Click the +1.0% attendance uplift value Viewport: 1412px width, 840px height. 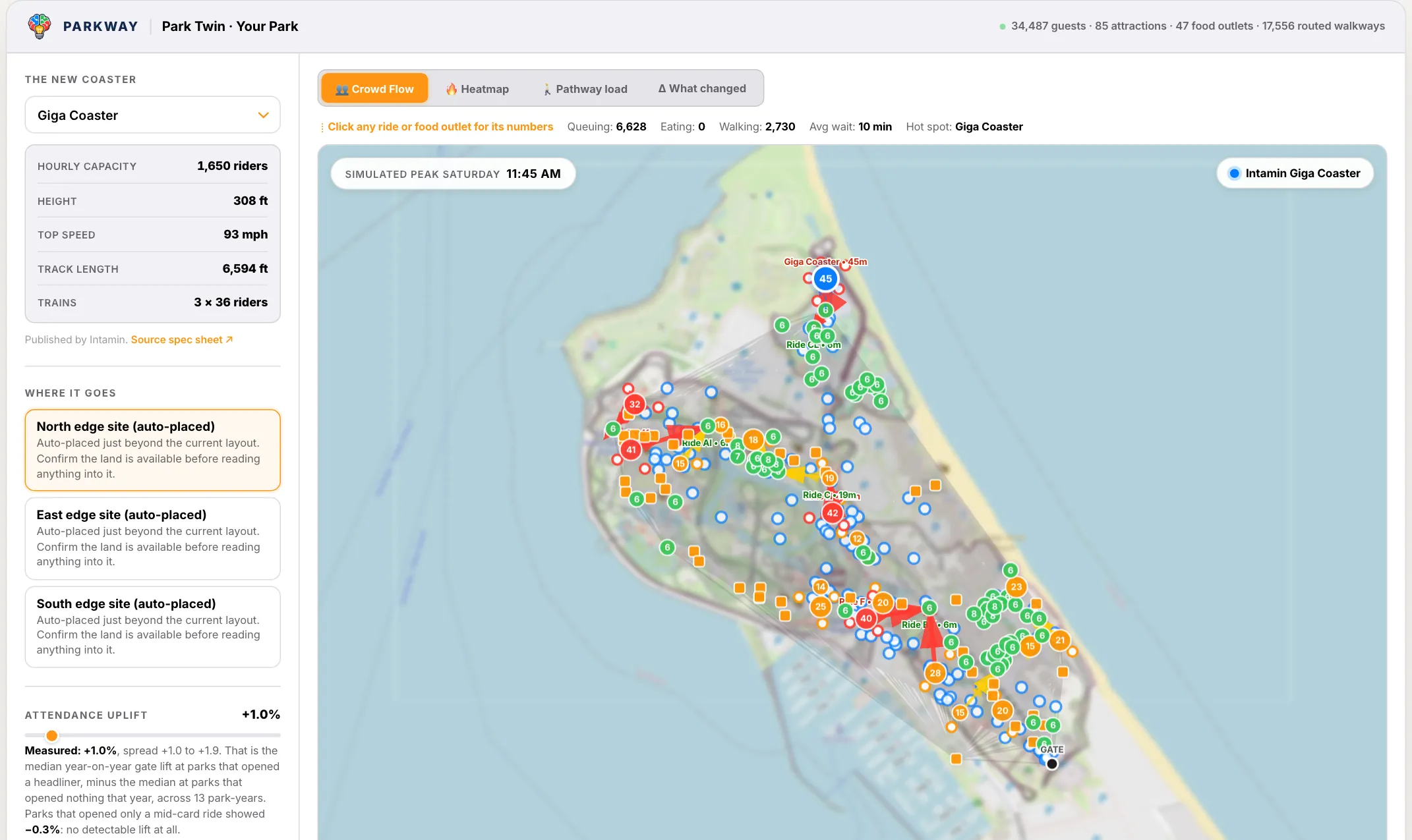click(x=261, y=715)
